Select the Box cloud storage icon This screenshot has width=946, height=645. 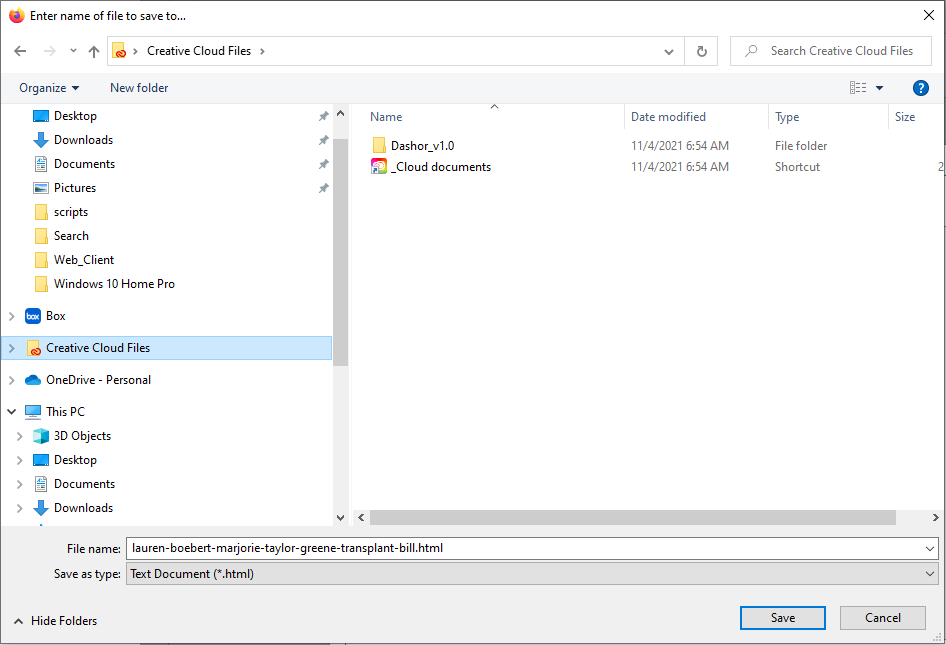[x=33, y=316]
